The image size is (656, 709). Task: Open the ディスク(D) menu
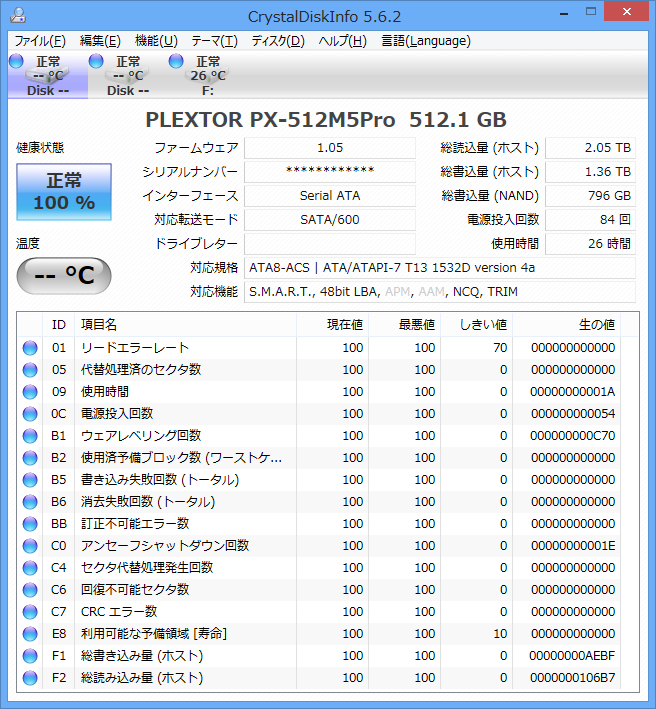tap(278, 41)
